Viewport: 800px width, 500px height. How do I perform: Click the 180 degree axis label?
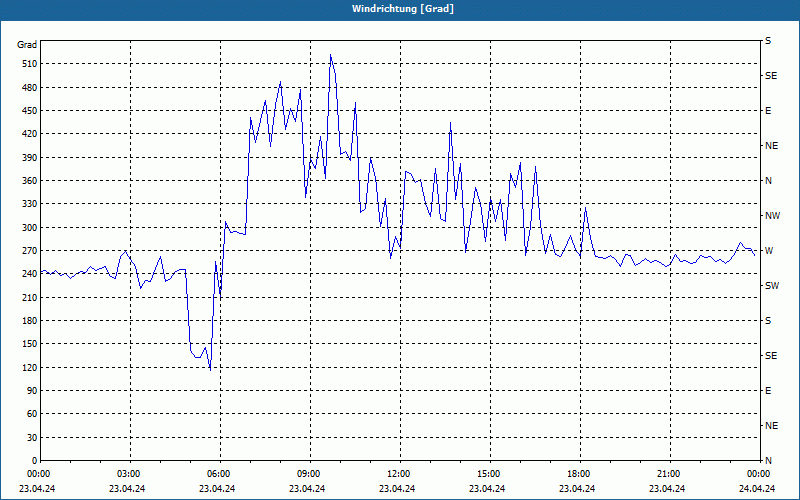point(29,321)
